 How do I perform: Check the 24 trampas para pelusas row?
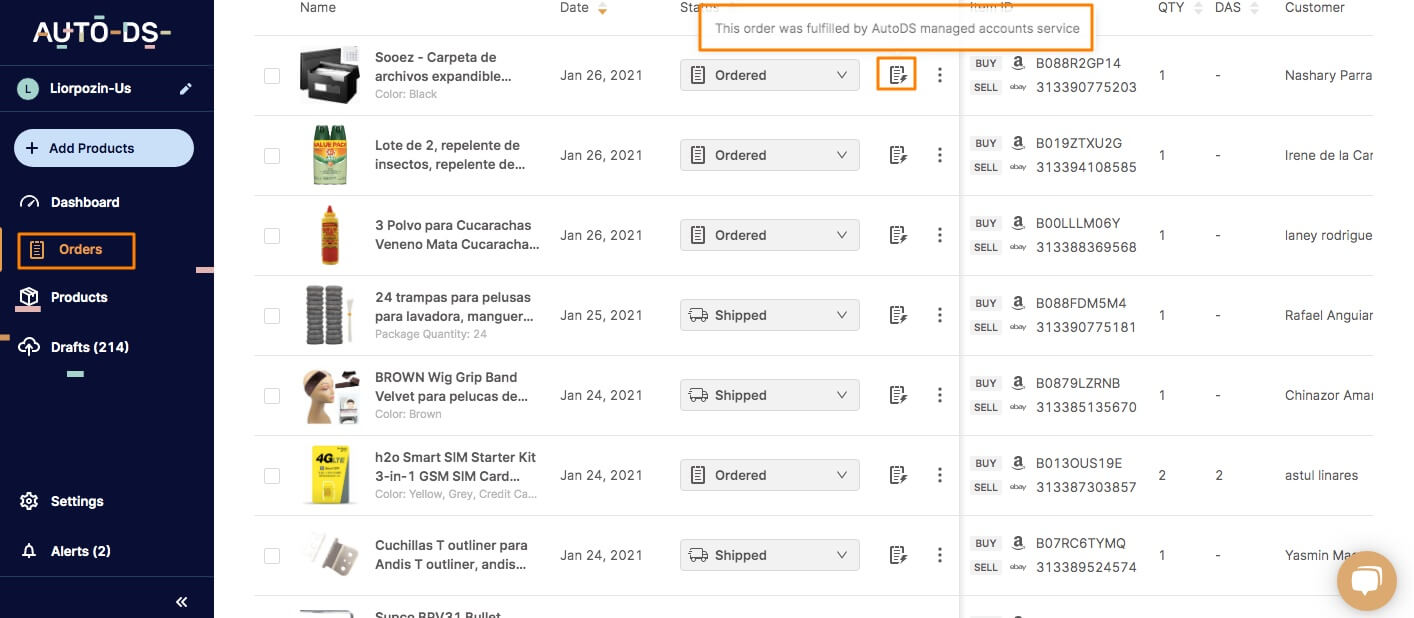click(x=272, y=316)
